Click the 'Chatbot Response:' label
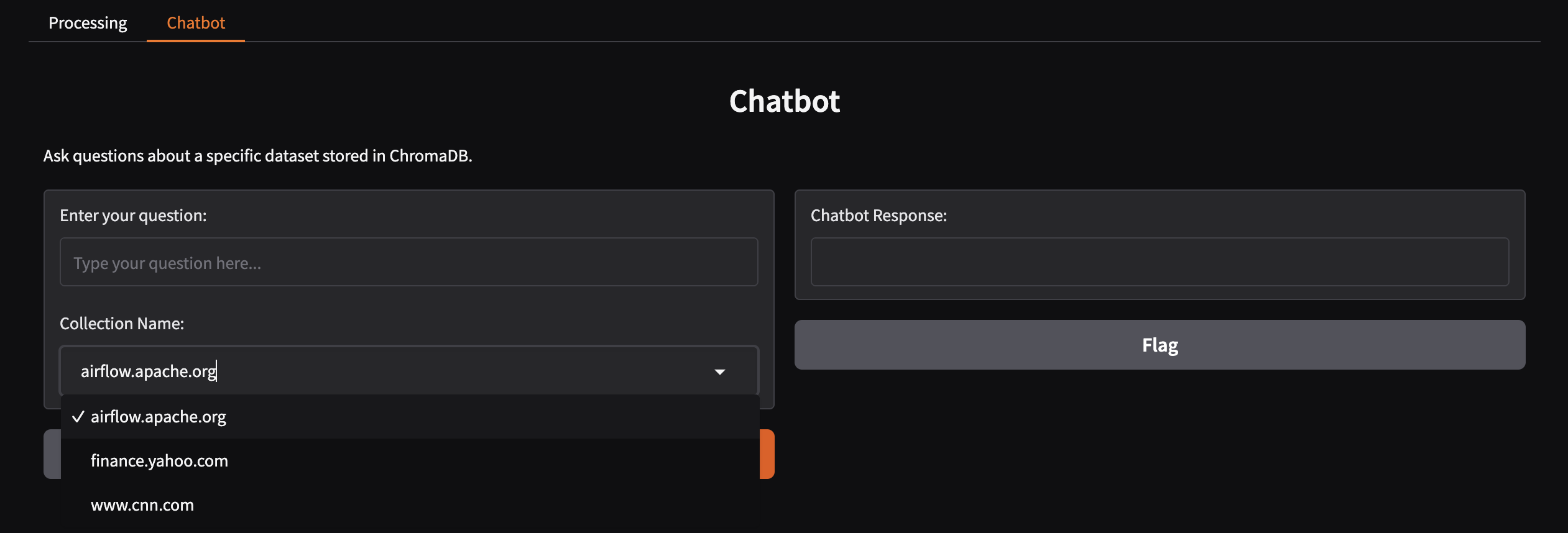1568x533 pixels. click(x=879, y=216)
